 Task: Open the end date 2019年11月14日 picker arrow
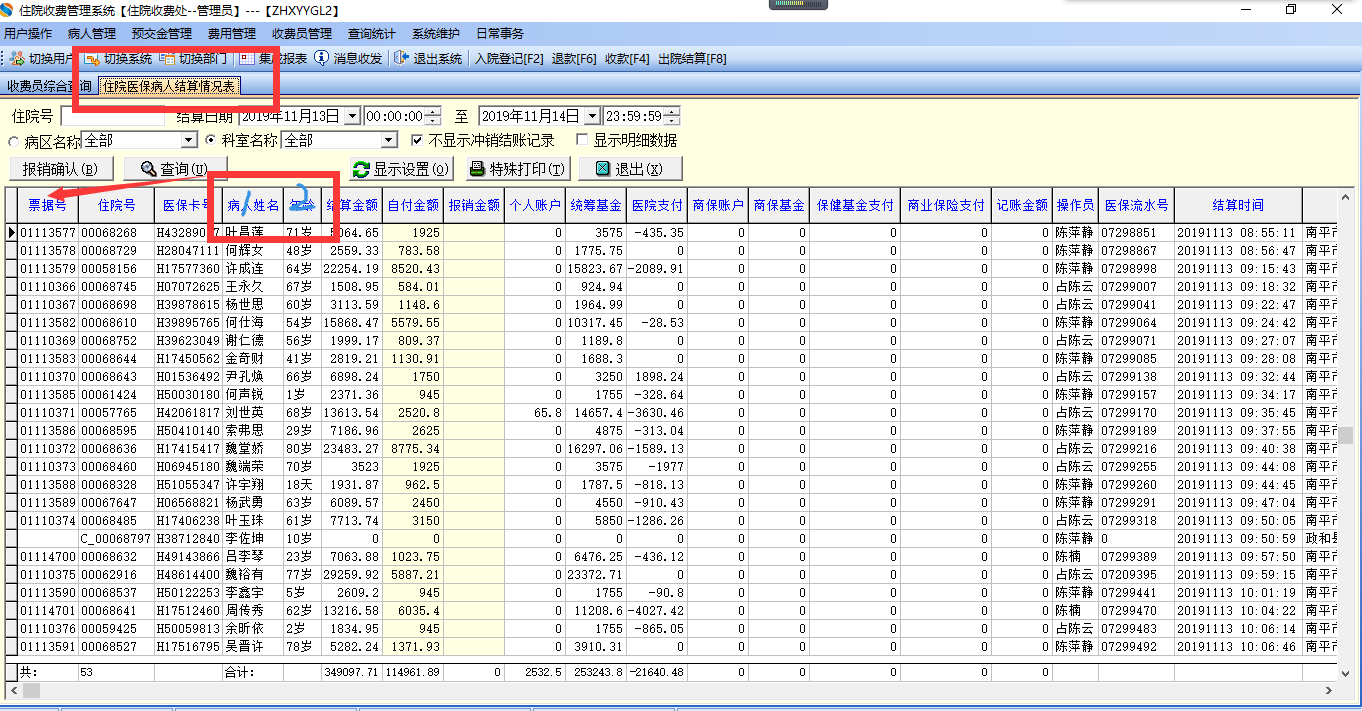coord(592,116)
